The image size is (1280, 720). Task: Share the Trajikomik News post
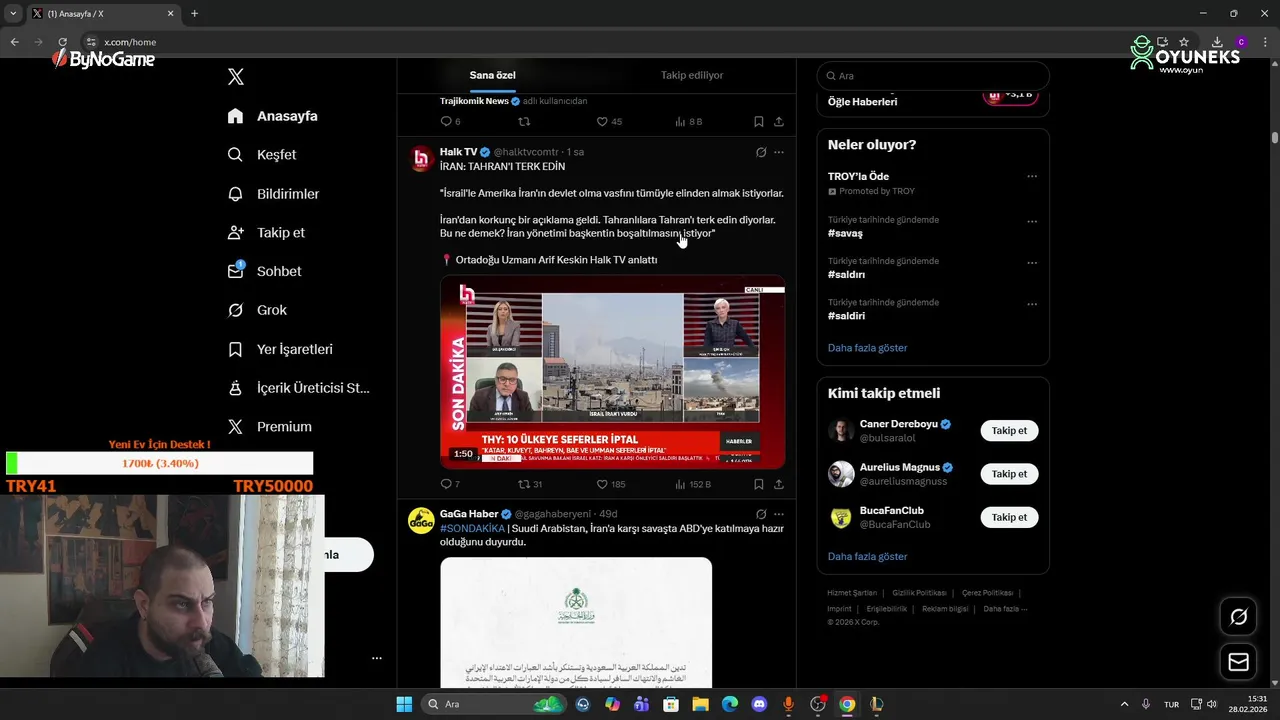(x=779, y=121)
